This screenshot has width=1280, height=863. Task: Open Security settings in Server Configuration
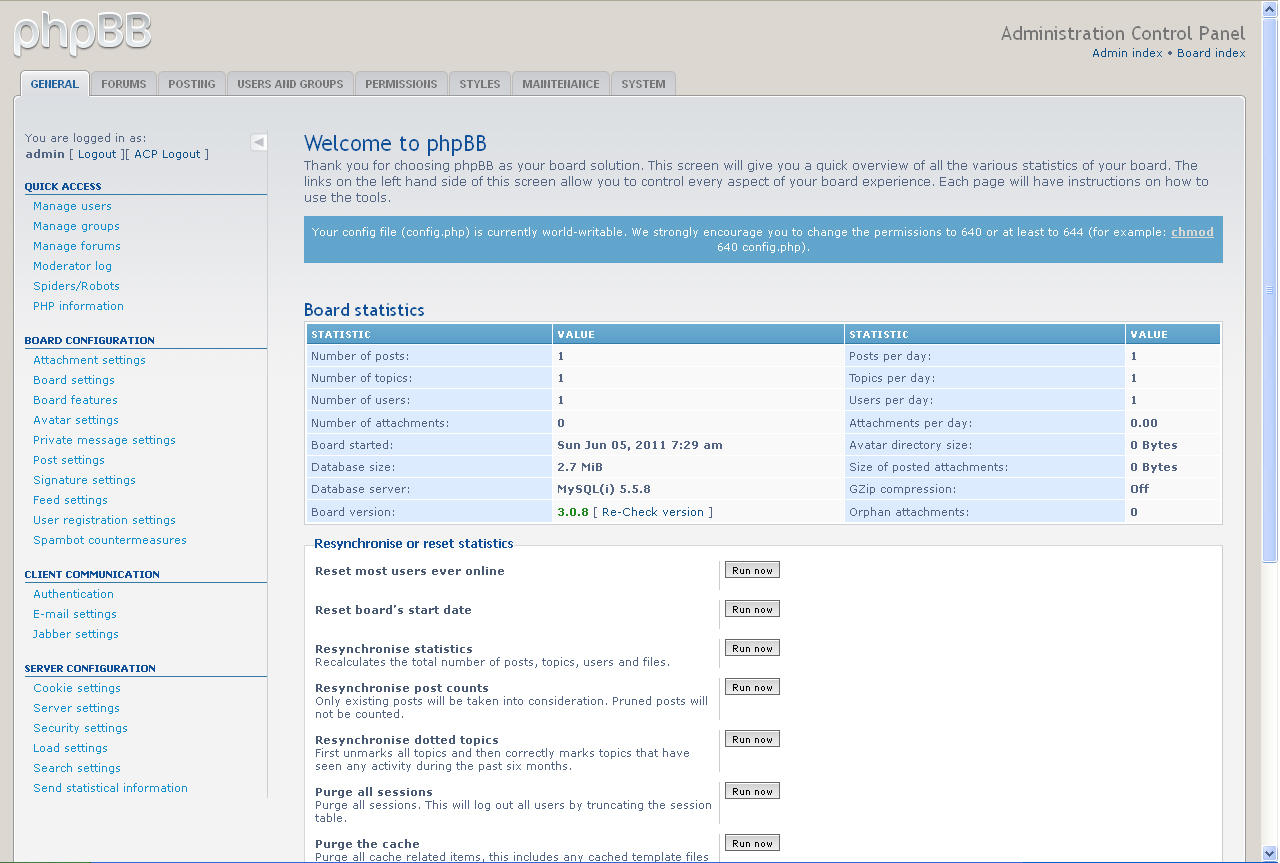80,728
